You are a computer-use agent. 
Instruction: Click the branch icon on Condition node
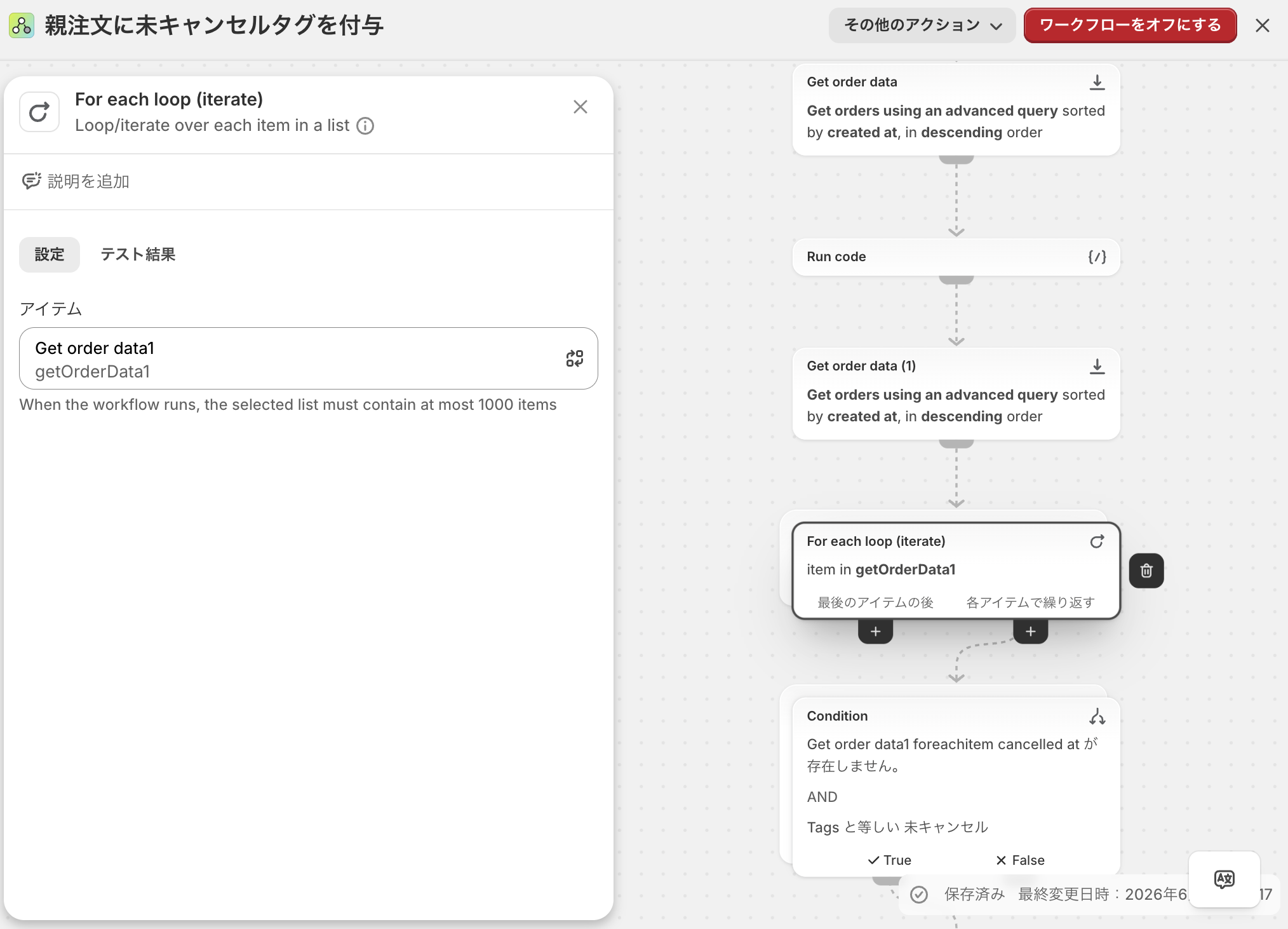(1097, 717)
